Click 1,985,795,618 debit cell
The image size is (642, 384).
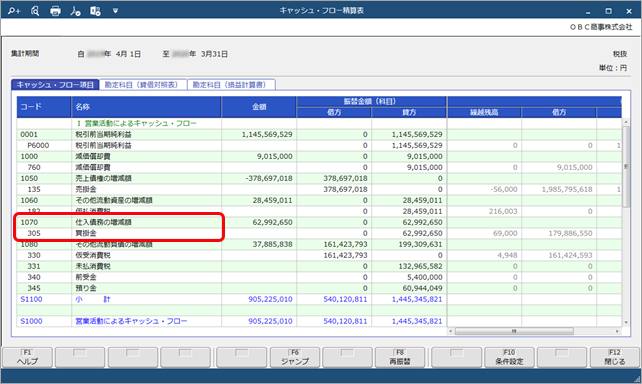(x=559, y=190)
